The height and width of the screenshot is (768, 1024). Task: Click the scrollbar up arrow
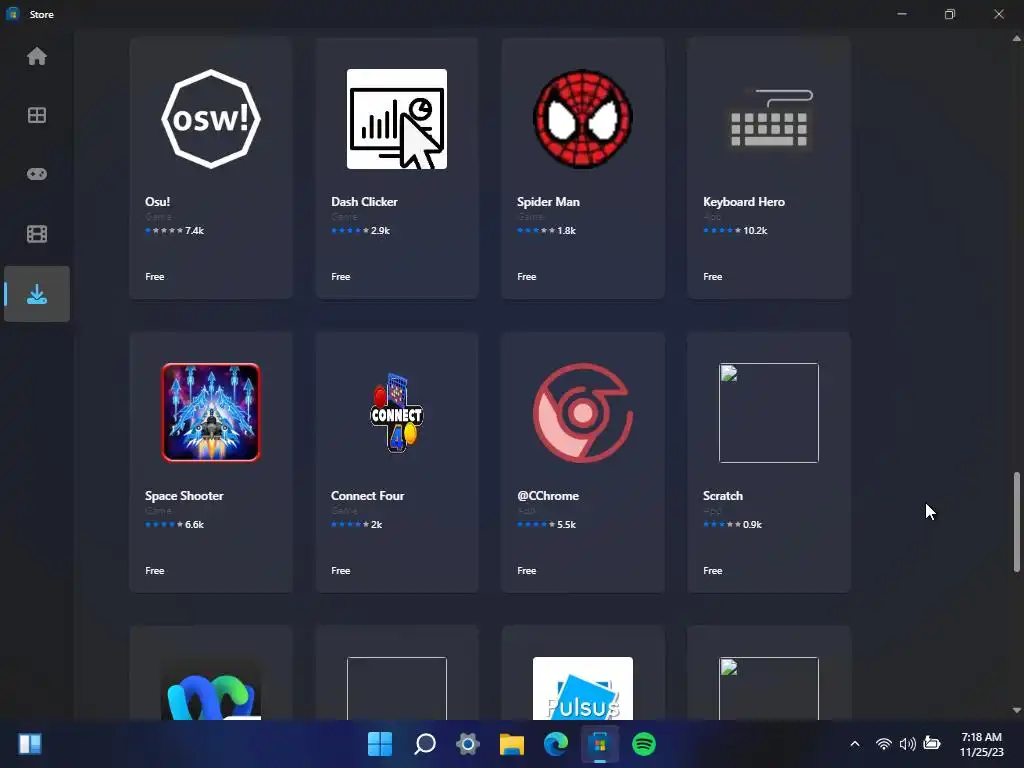pos(1017,39)
